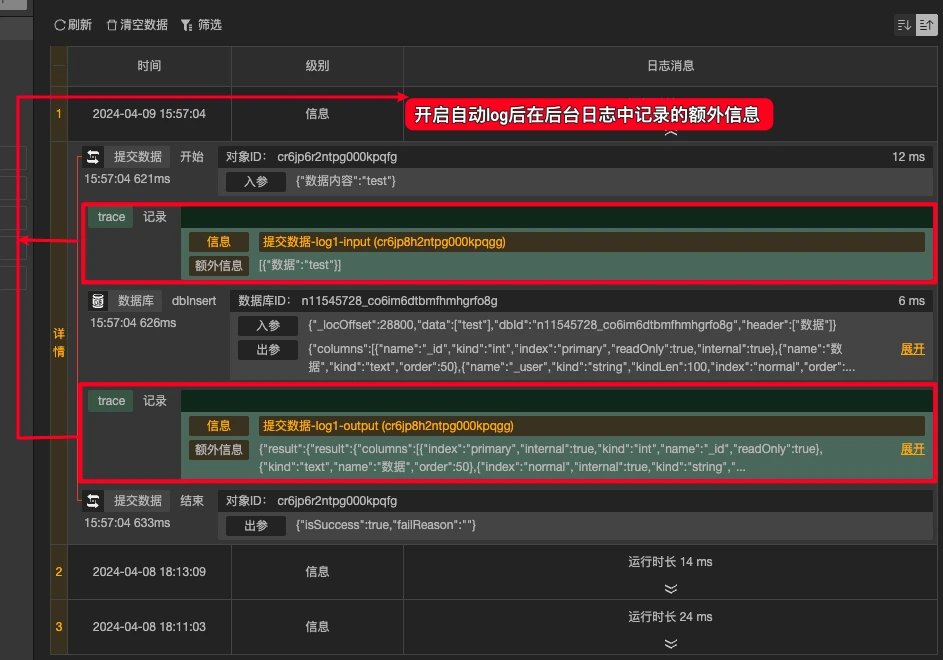The height and width of the screenshot is (660, 943).
Task: Click the second trace tag (log1-output)
Action: tap(111, 401)
